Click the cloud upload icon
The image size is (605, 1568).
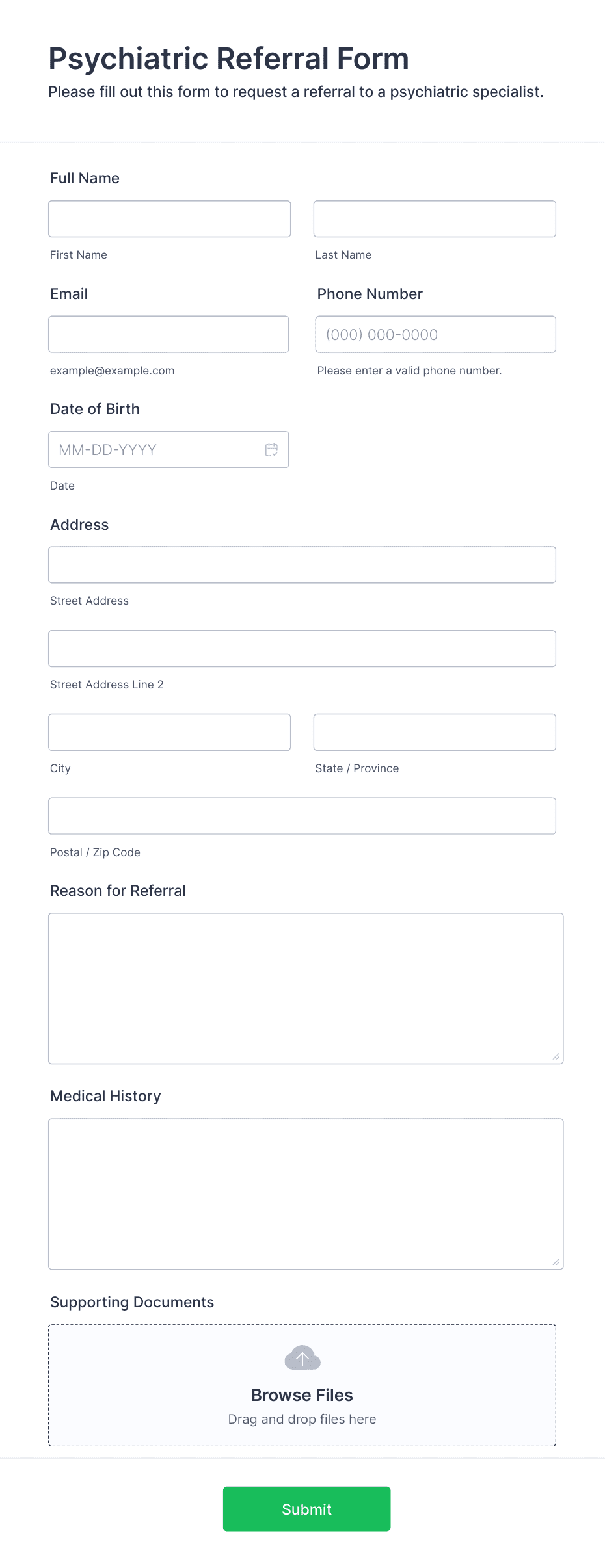click(302, 1357)
